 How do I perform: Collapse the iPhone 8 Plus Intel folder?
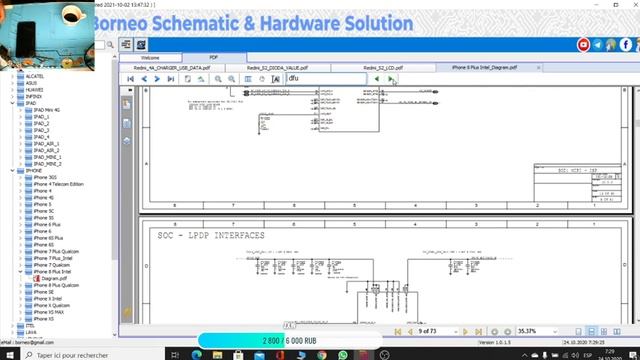20,271
